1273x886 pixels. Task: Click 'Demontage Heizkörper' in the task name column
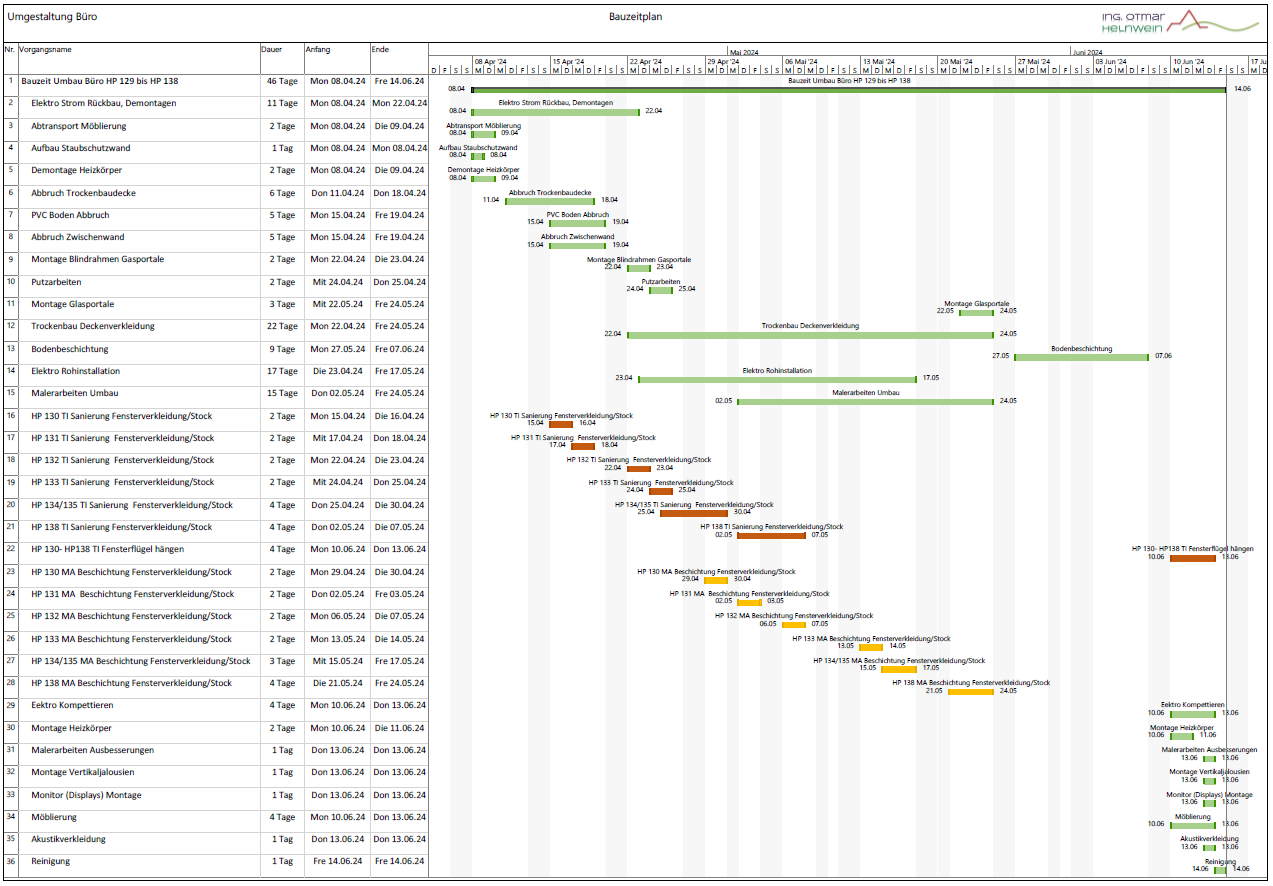[76, 170]
